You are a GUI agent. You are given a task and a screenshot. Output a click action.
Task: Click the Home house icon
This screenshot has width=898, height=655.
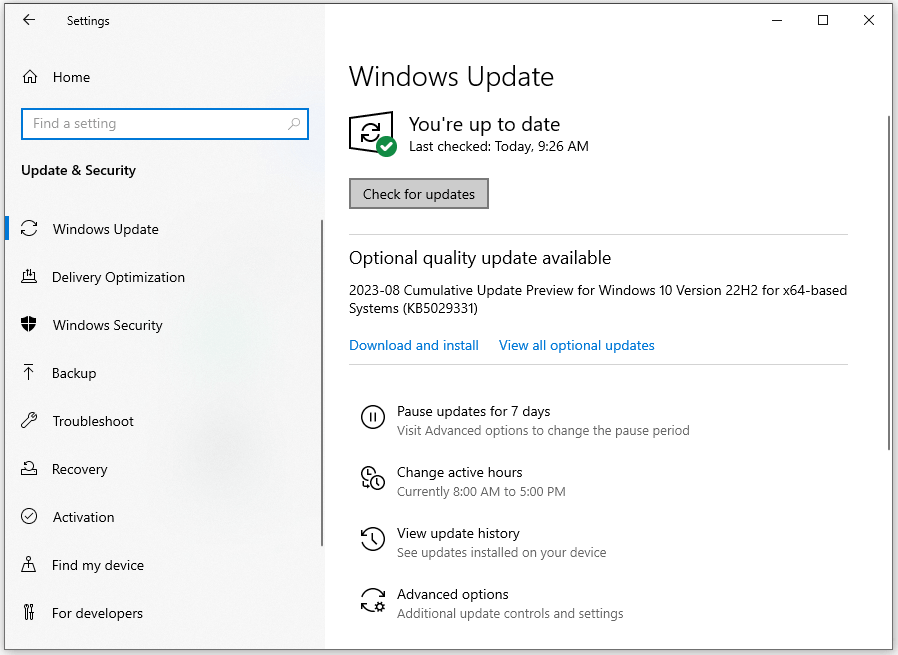(30, 77)
